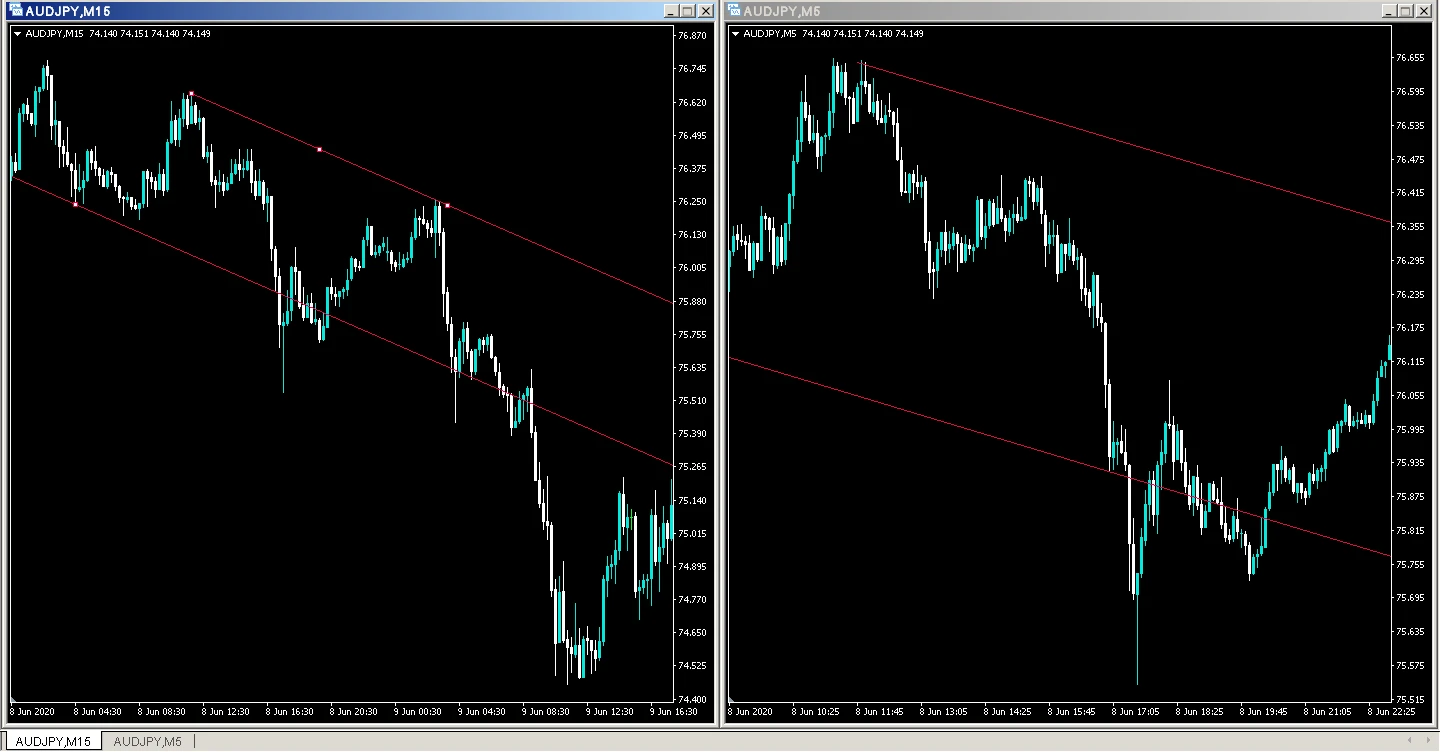The height and width of the screenshot is (752, 1440).
Task: Switch to the AUDJPY,M15 tab
Action: point(53,741)
